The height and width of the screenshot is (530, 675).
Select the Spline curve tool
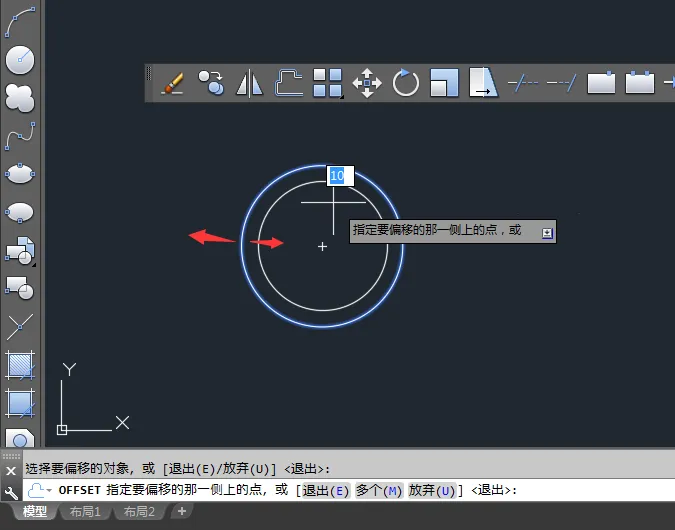[20, 135]
